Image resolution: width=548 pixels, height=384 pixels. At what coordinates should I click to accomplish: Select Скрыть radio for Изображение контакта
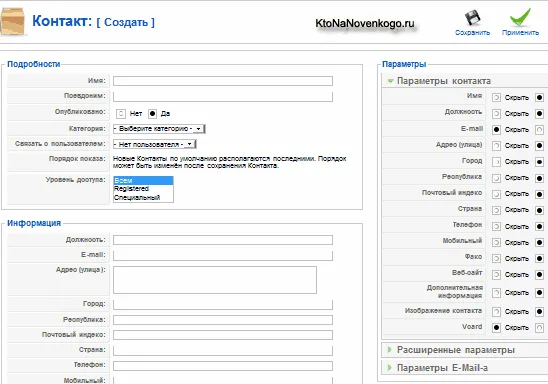pyautogui.click(x=496, y=311)
